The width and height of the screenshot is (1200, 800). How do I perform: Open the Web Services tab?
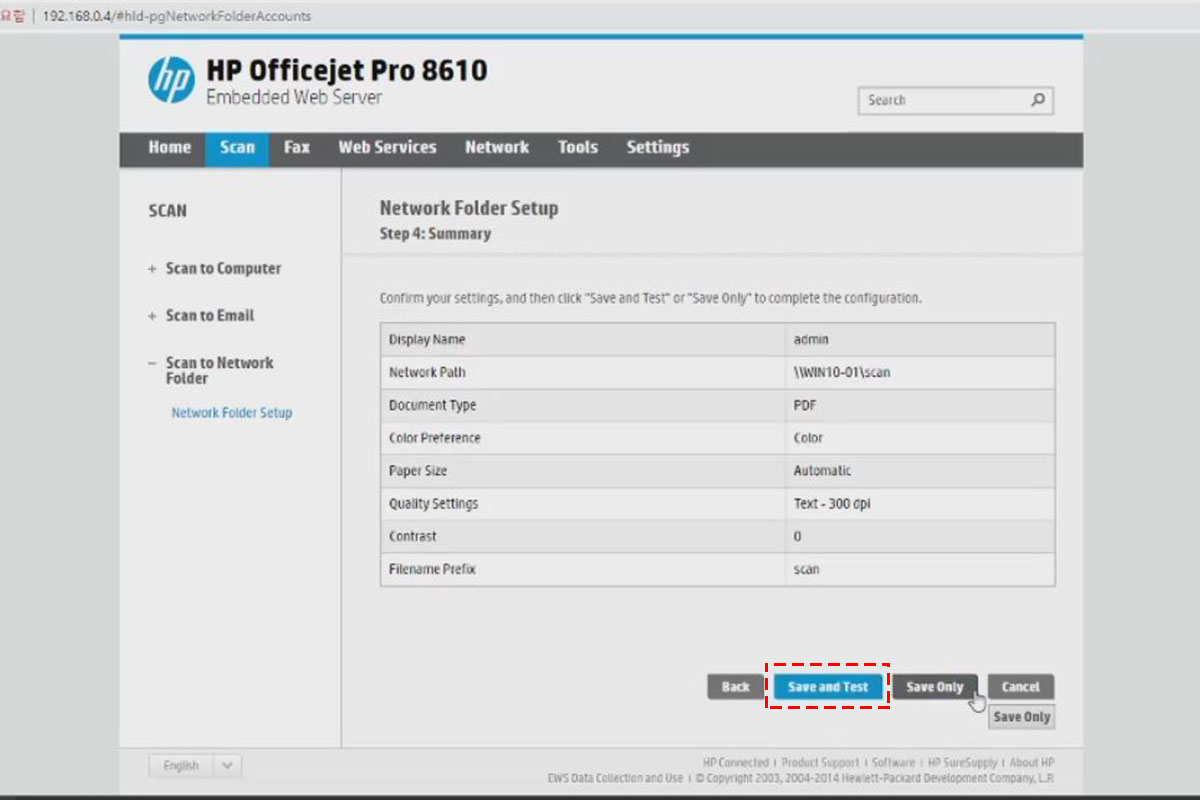(387, 148)
